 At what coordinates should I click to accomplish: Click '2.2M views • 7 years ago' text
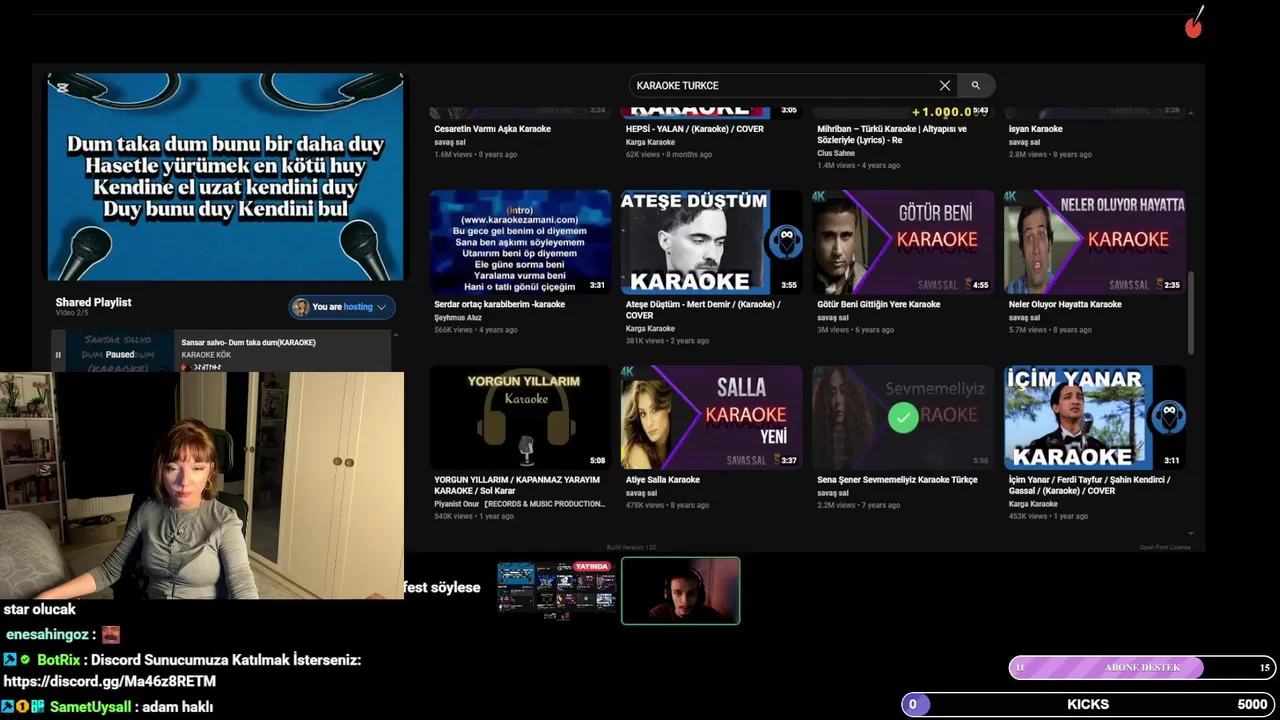[858, 505]
